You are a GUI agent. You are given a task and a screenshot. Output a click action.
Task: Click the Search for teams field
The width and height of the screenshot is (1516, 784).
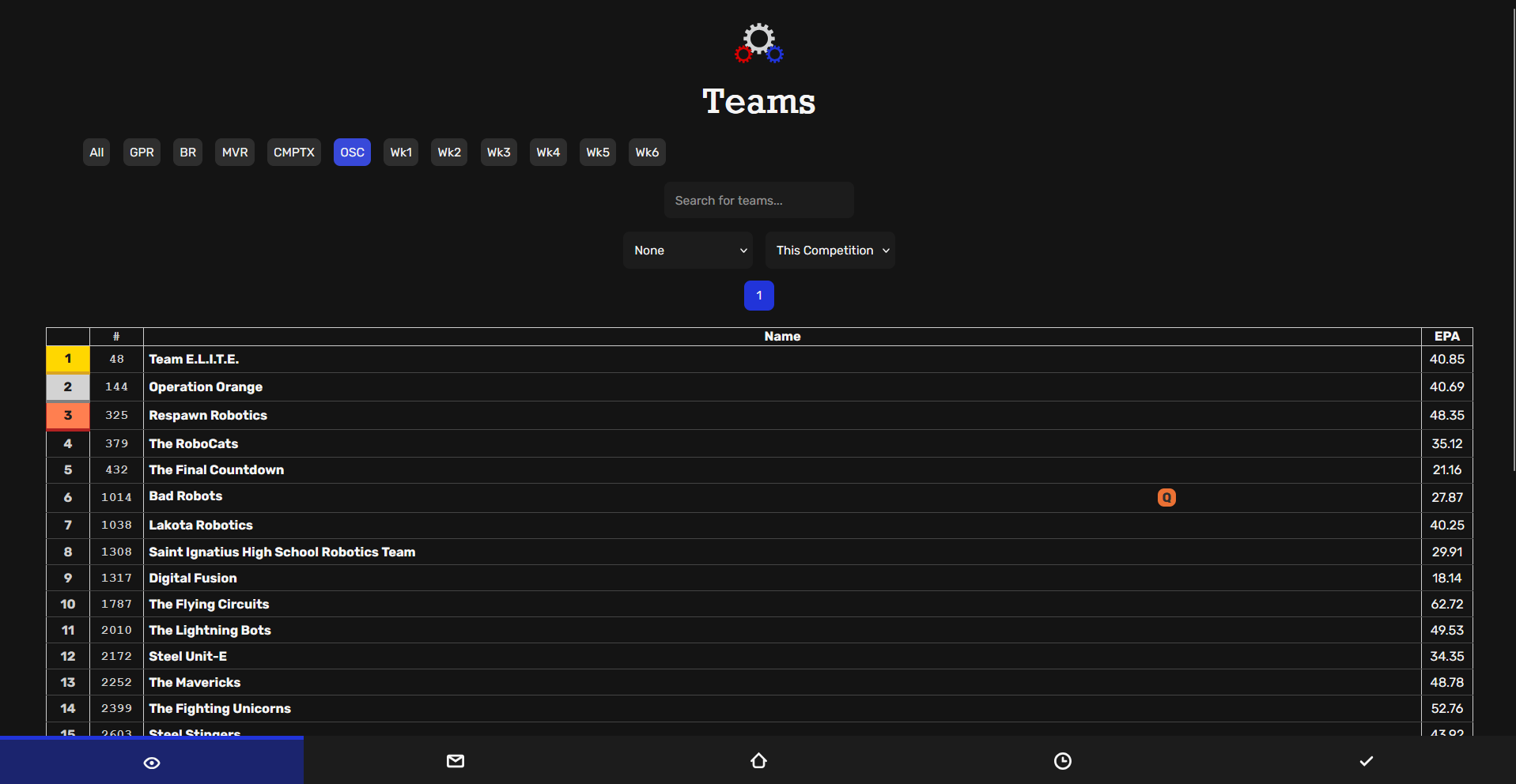point(758,201)
